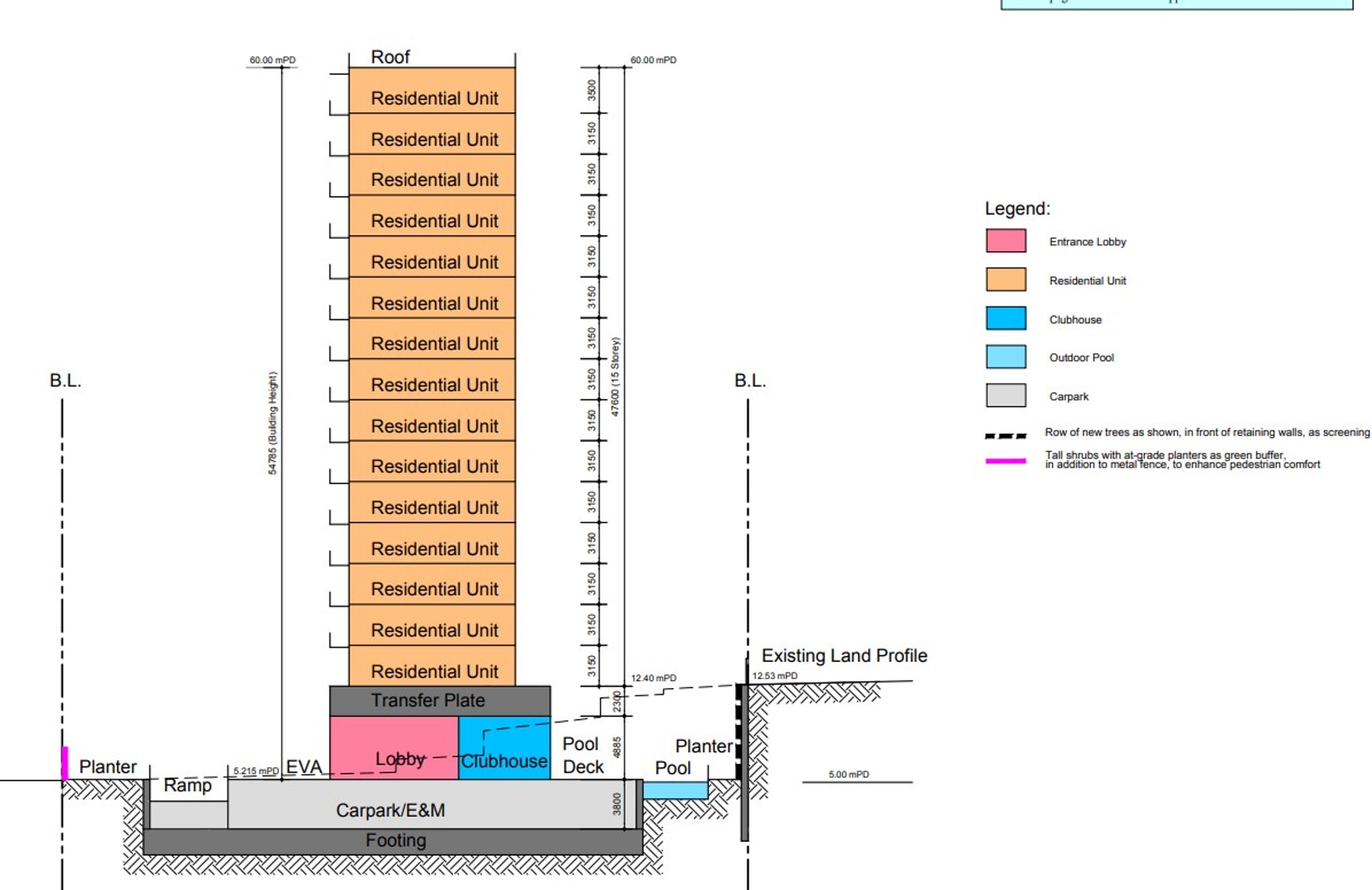The width and height of the screenshot is (1372, 890).
Task: Select the pink 'Lobby' block in the section
Action: click(x=394, y=748)
